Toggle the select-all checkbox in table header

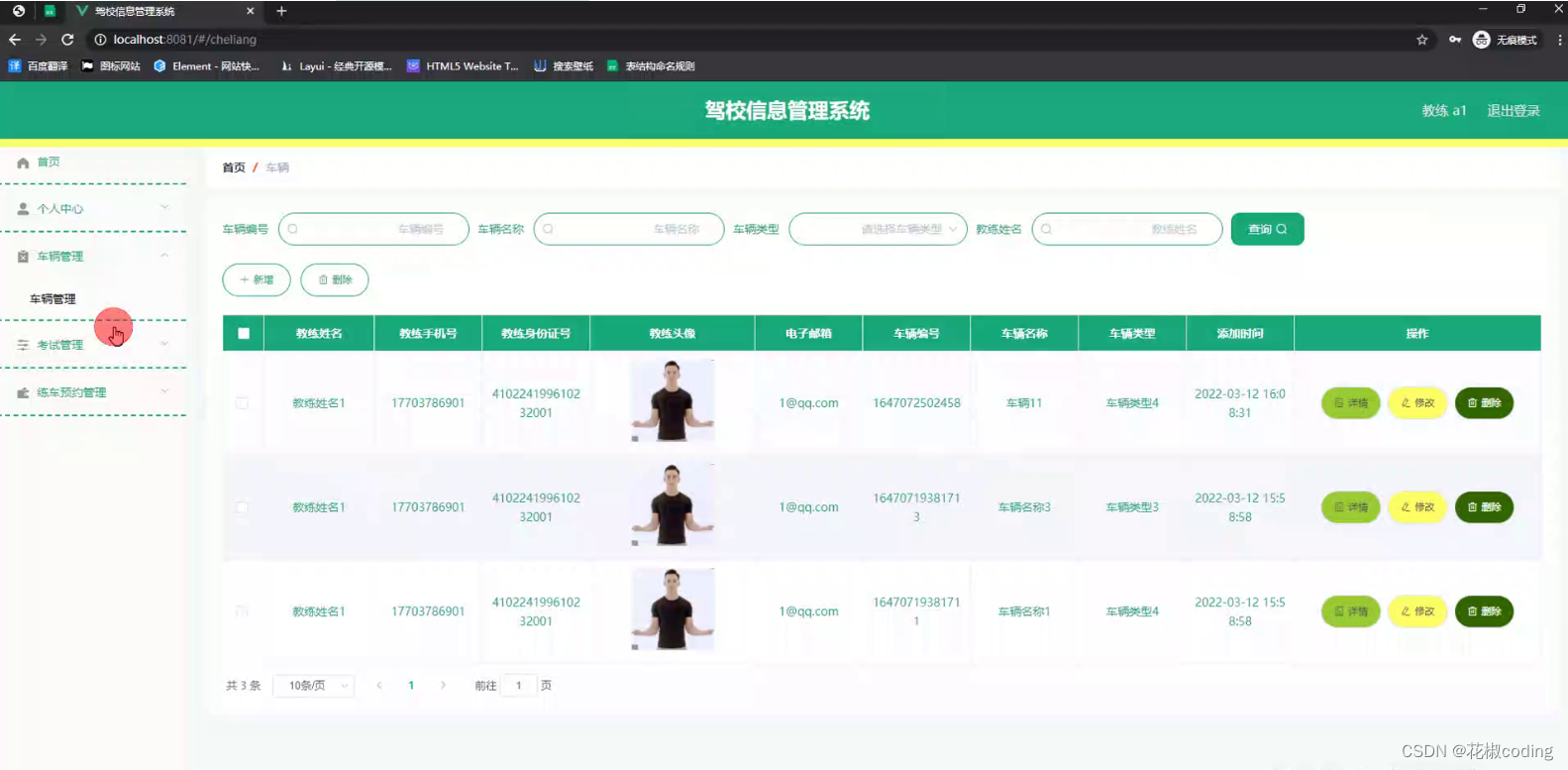[x=244, y=334]
